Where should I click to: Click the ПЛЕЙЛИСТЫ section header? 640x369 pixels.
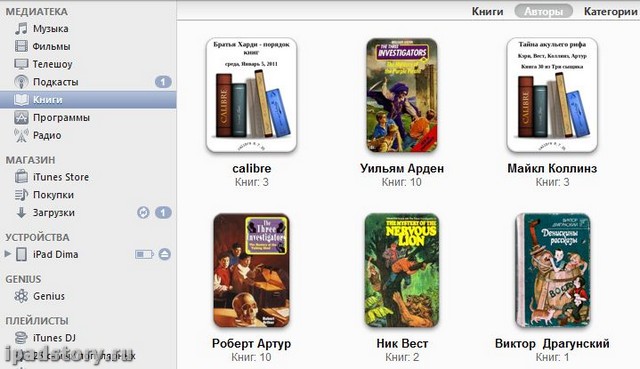pyautogui.click(x=37, y=321)
